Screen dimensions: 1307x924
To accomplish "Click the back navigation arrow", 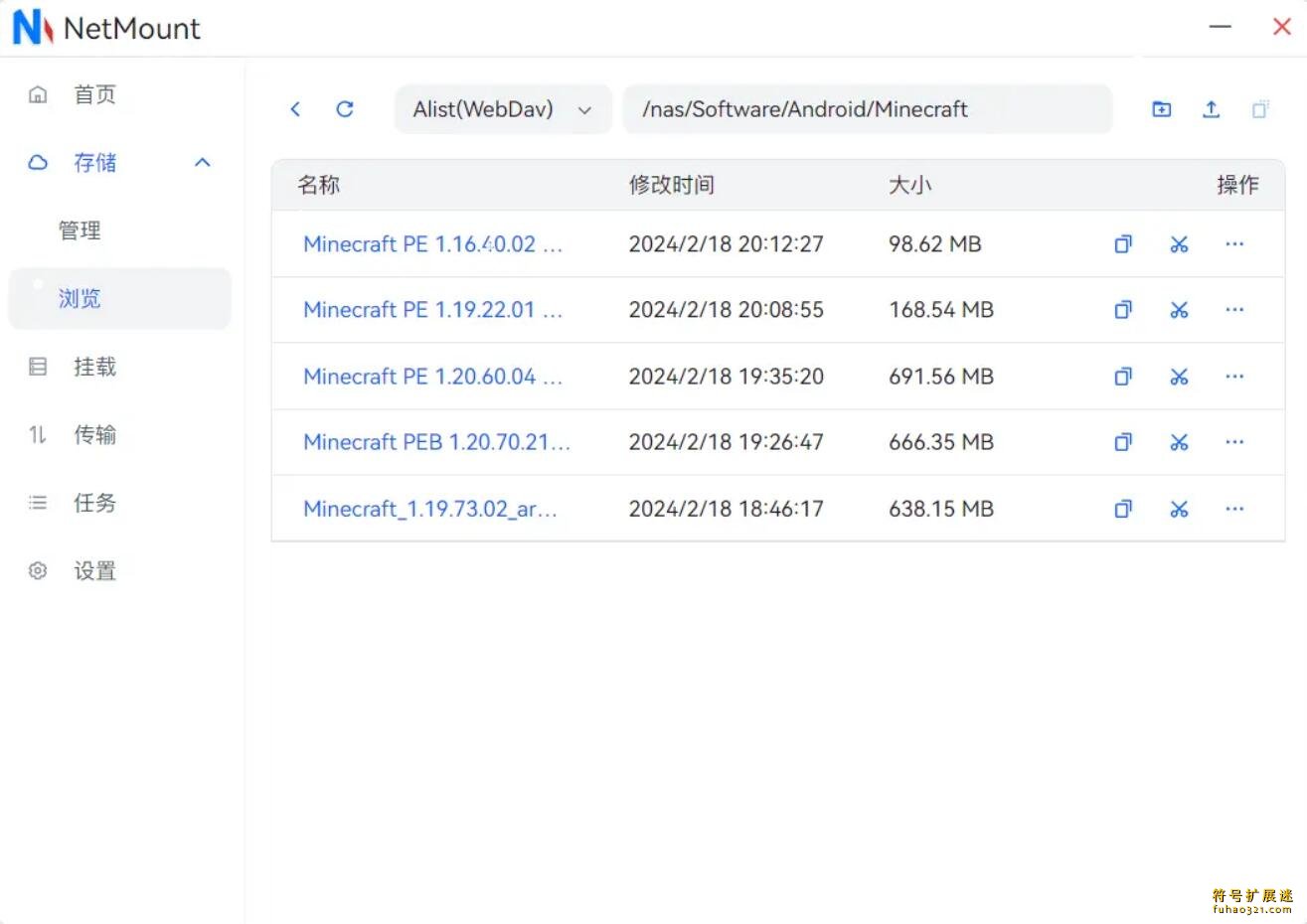I will 294,109.
